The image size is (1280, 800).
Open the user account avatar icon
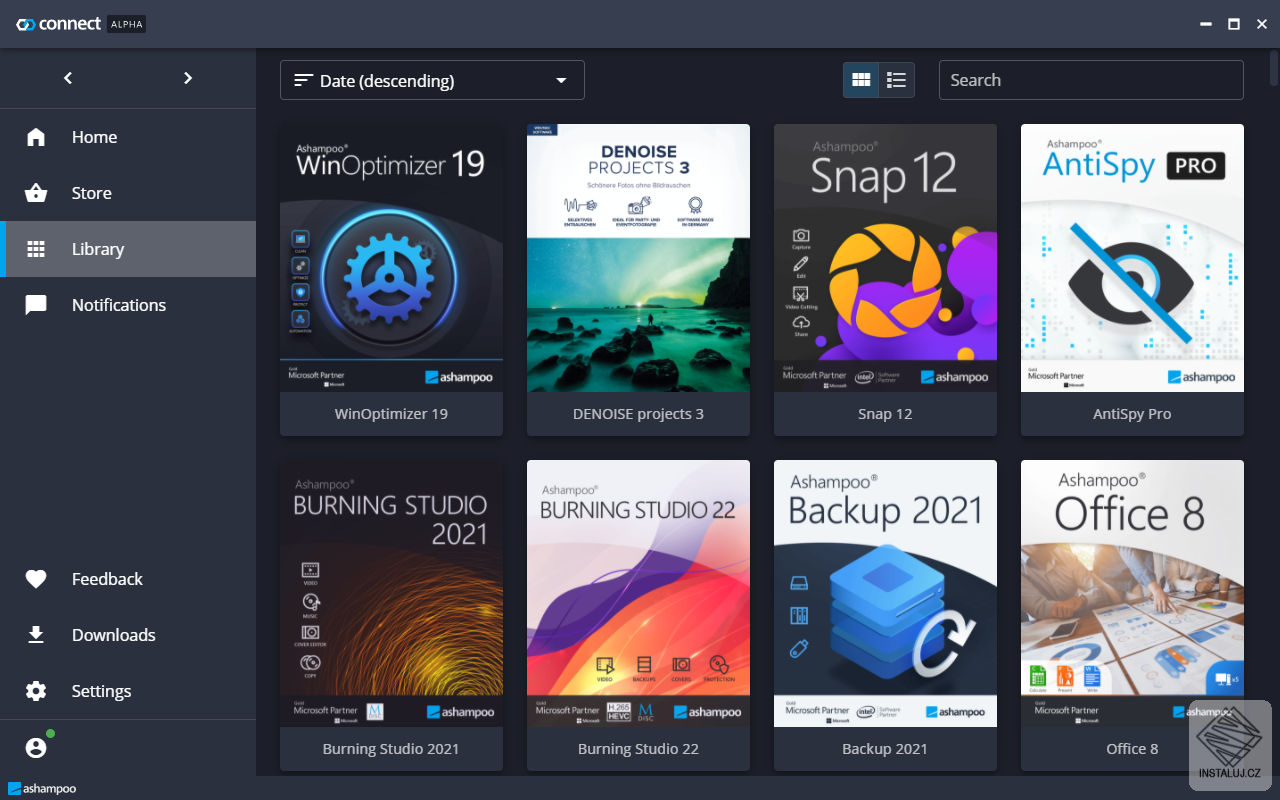tap(36, 747)
